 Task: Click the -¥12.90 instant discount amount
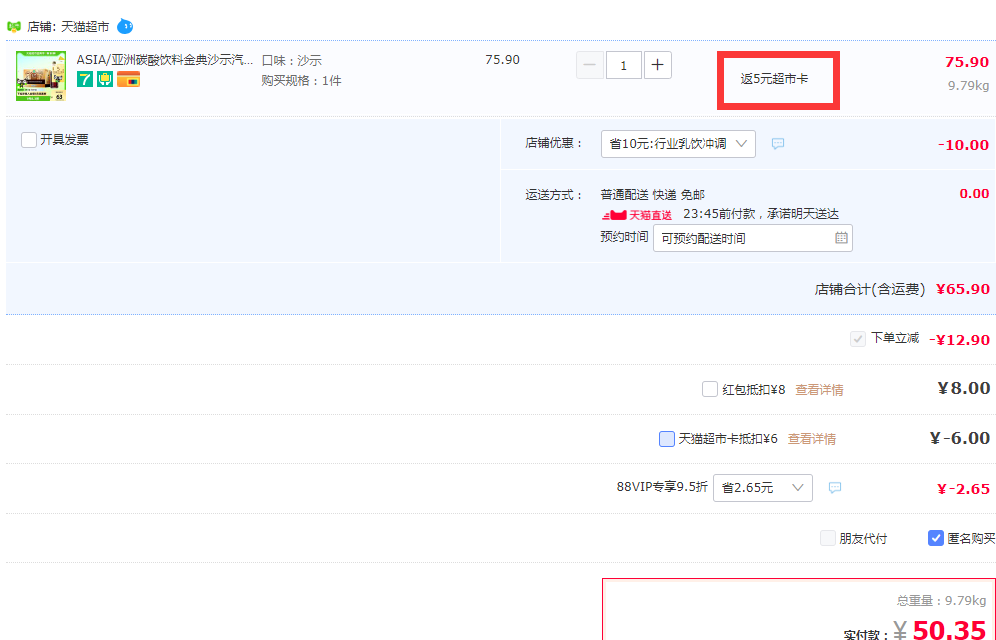959,340
